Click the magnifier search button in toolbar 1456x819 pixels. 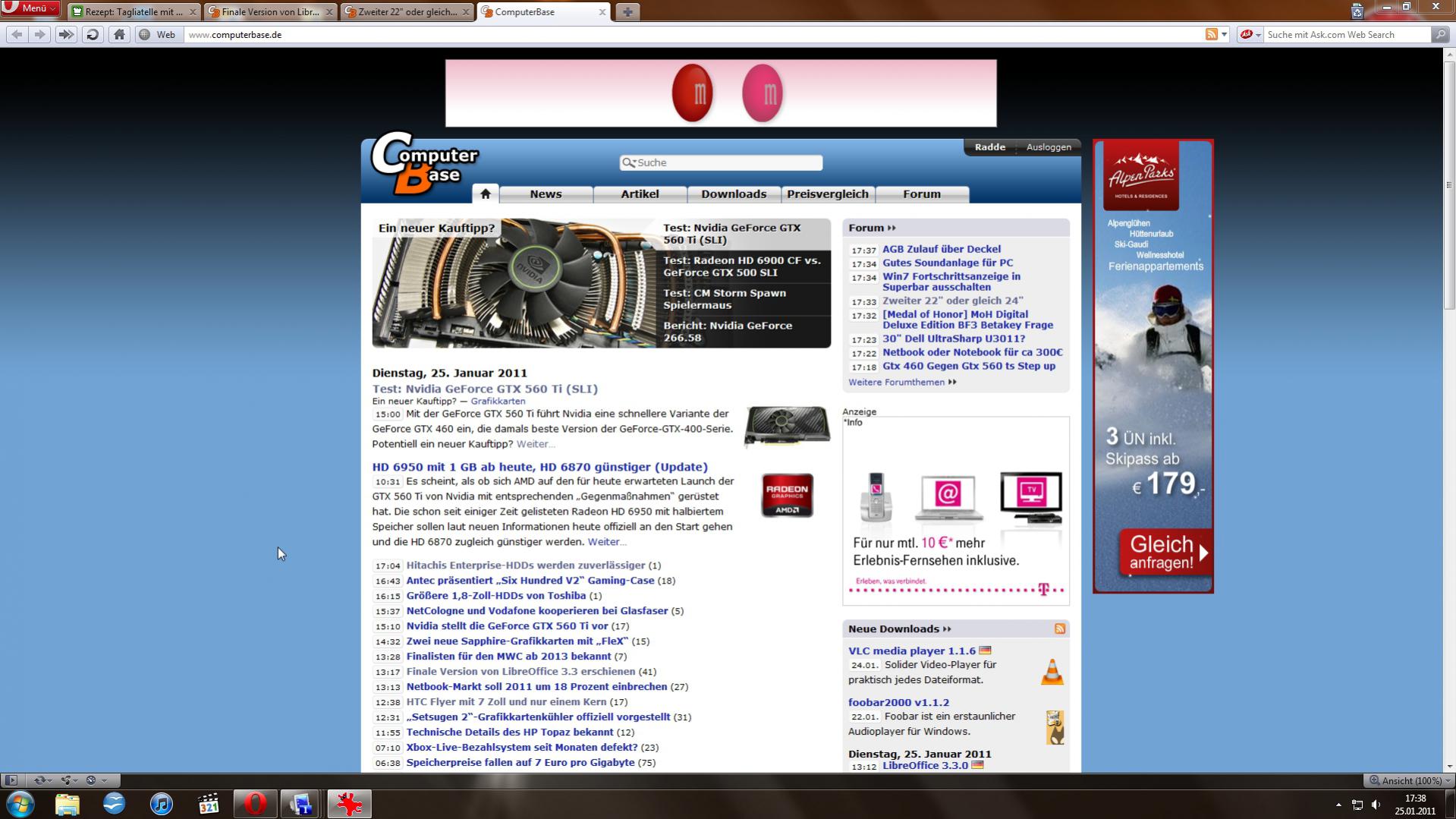(1439, 34)
